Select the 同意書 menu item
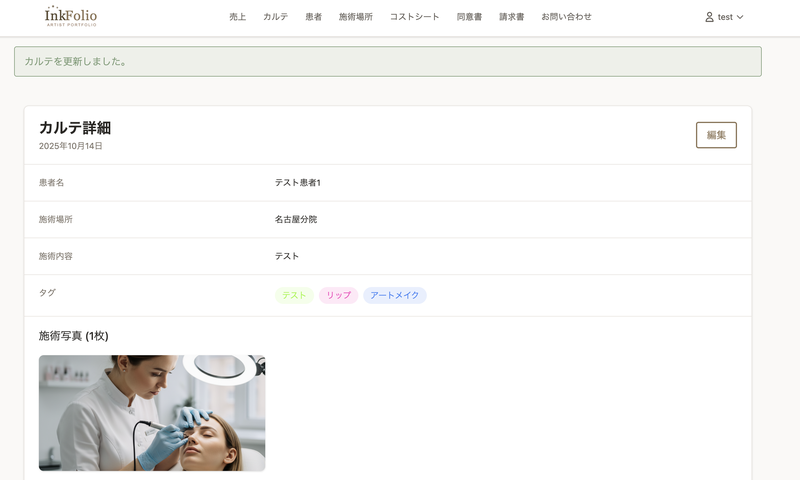 coord(469,17)
